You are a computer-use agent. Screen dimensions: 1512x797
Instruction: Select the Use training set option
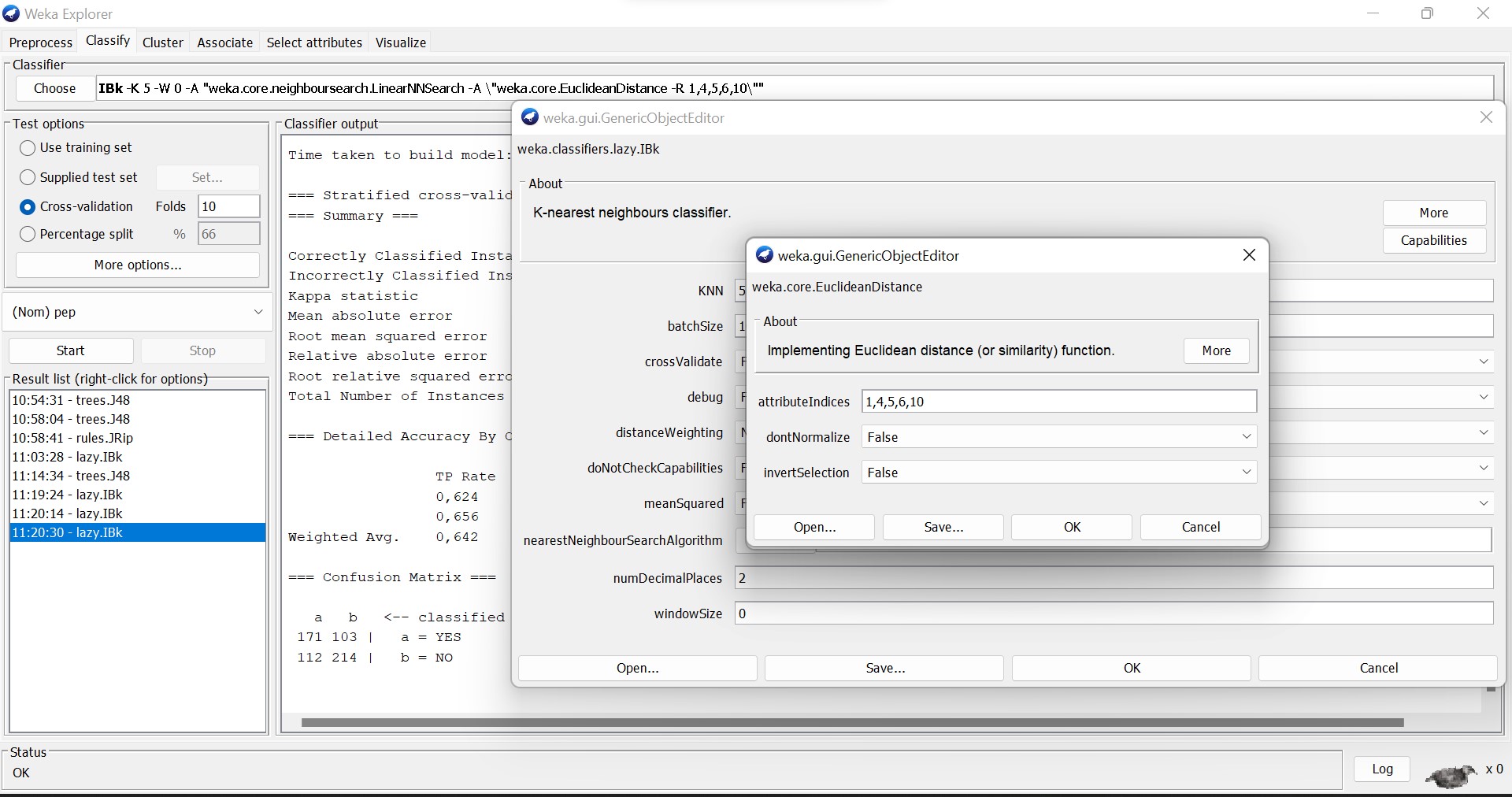point(28,148)
